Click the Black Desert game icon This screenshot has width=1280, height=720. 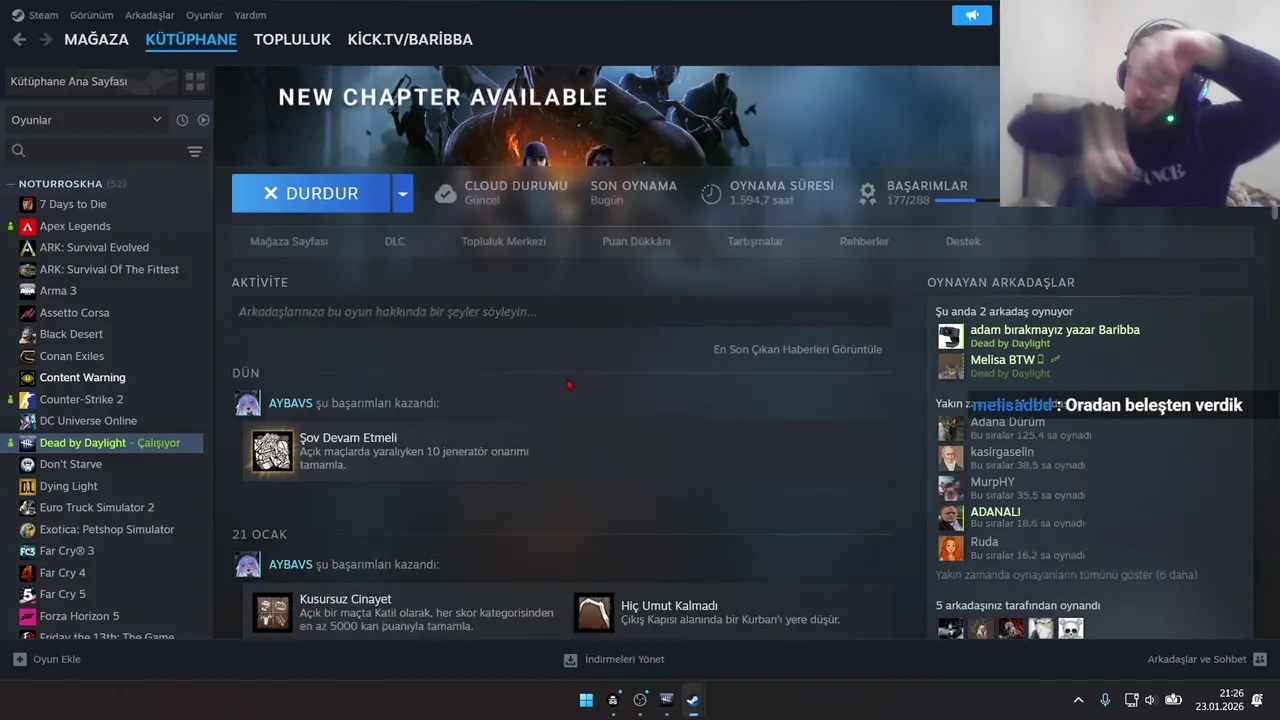pos(28,334)
